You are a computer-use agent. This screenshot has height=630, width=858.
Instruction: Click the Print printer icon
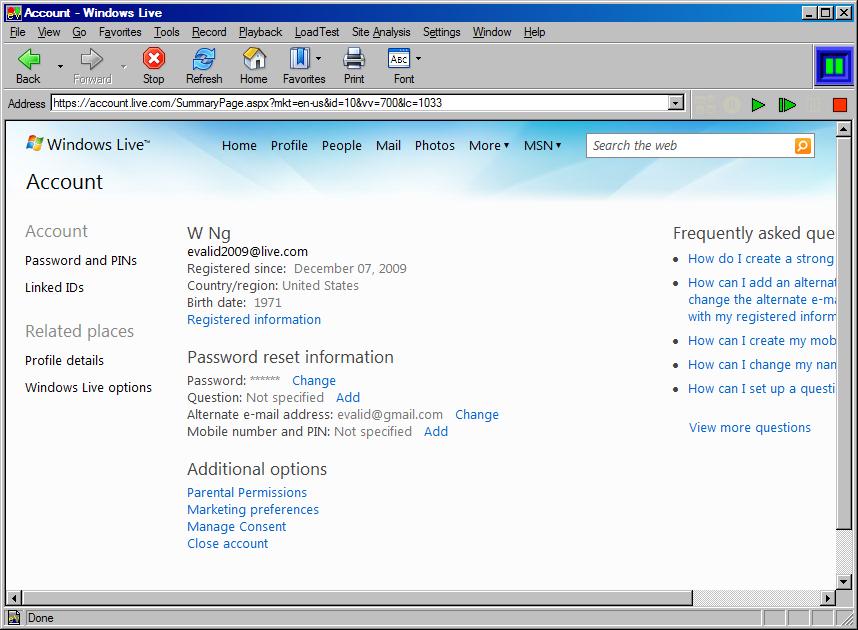(354, 59)
